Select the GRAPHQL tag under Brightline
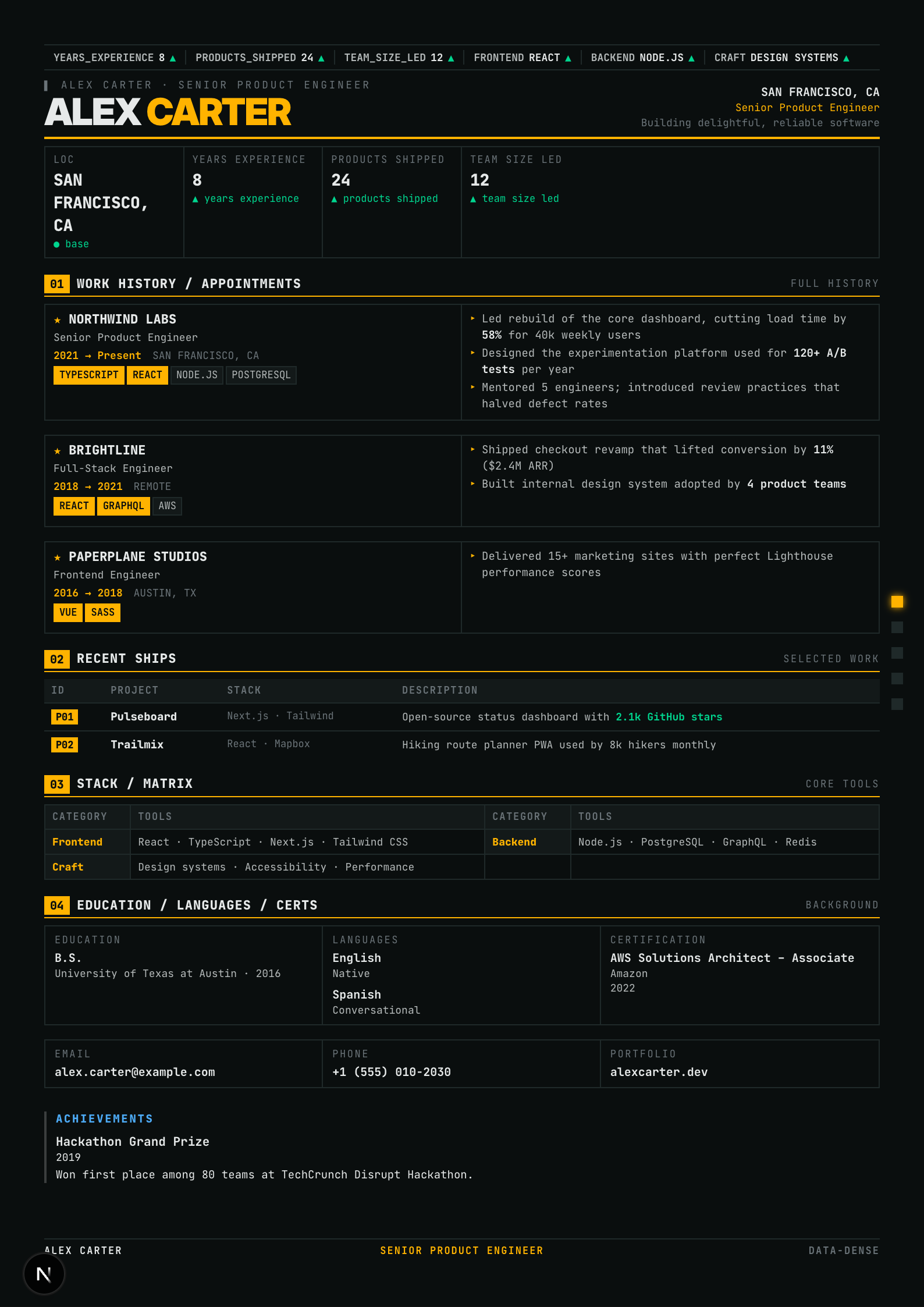This screenshot has height=1307, width=924. point(123,506)
